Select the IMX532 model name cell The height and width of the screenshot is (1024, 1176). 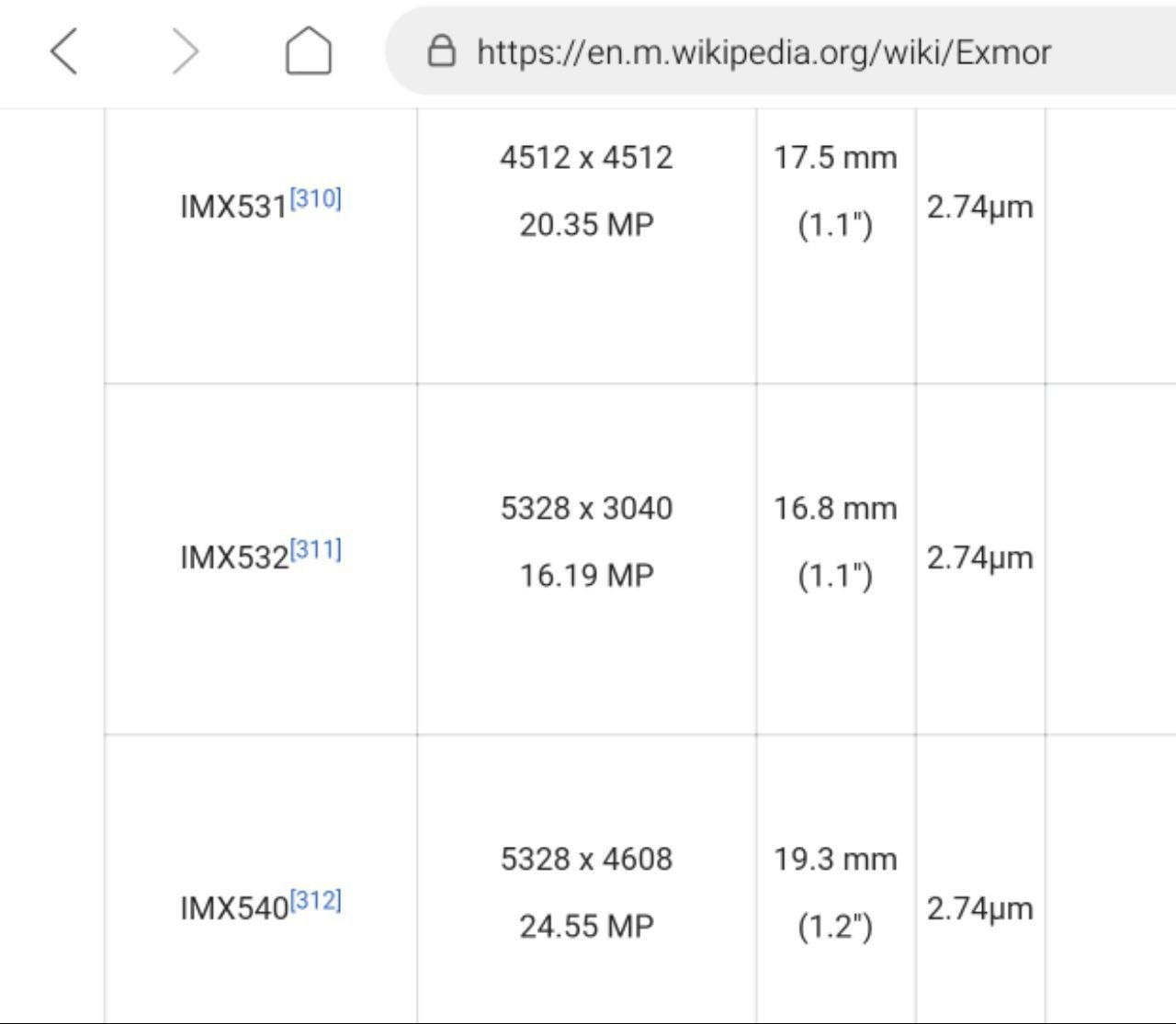[261, 557]
